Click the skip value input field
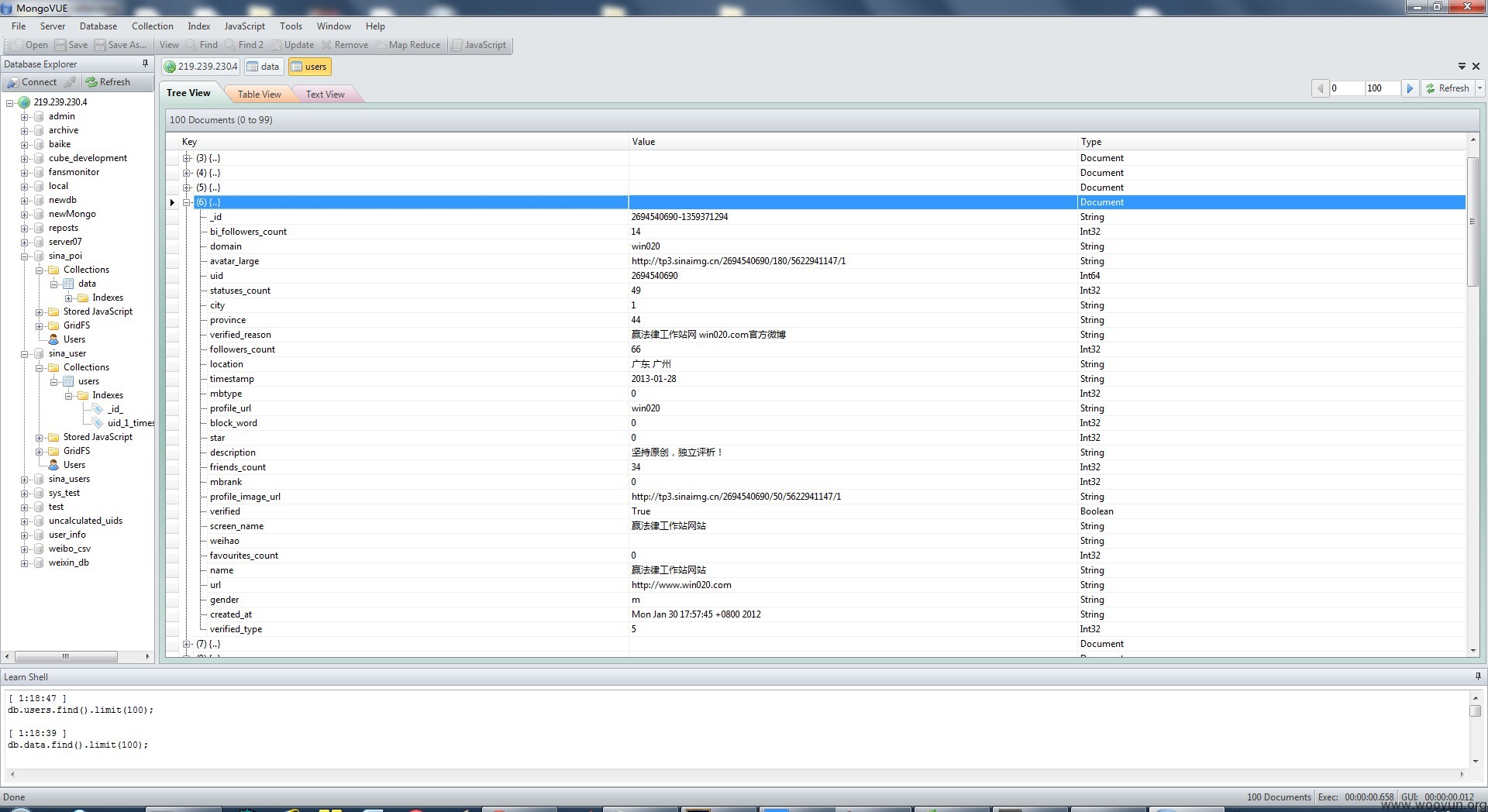Viewport: 1488px width, 812px height. pyautogui.click(x=1346, y=88)
